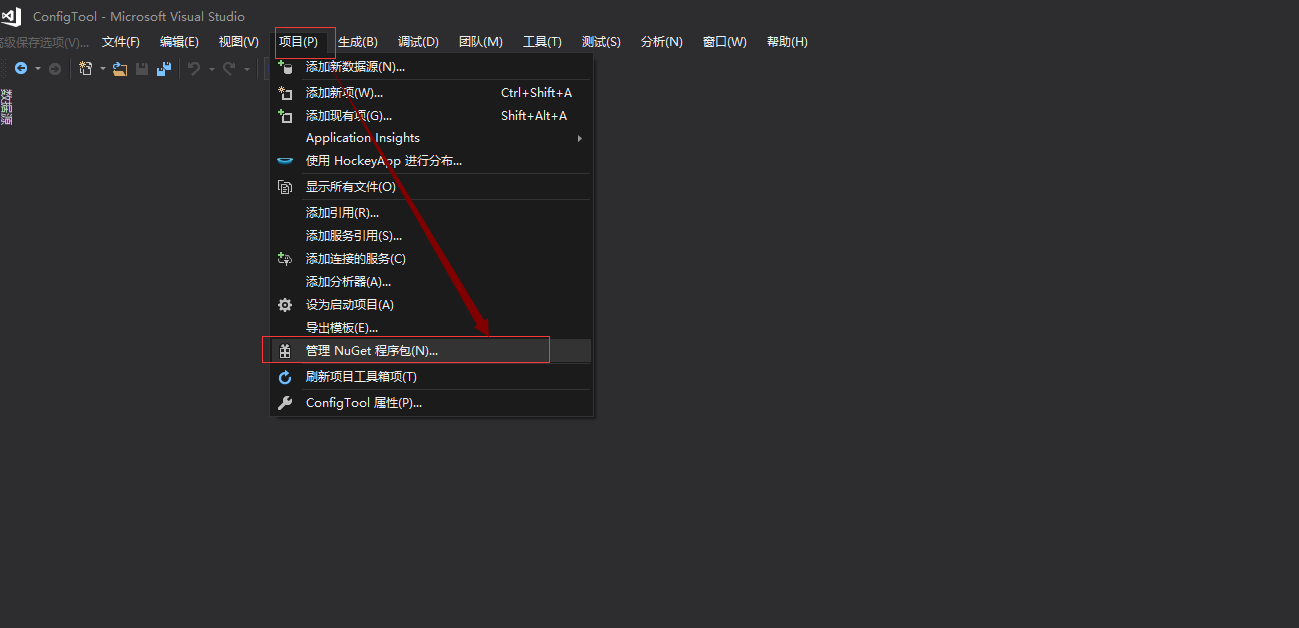Open ConfigTool 属性(P)... entry

pyautogui.click(x=432, y=403)
